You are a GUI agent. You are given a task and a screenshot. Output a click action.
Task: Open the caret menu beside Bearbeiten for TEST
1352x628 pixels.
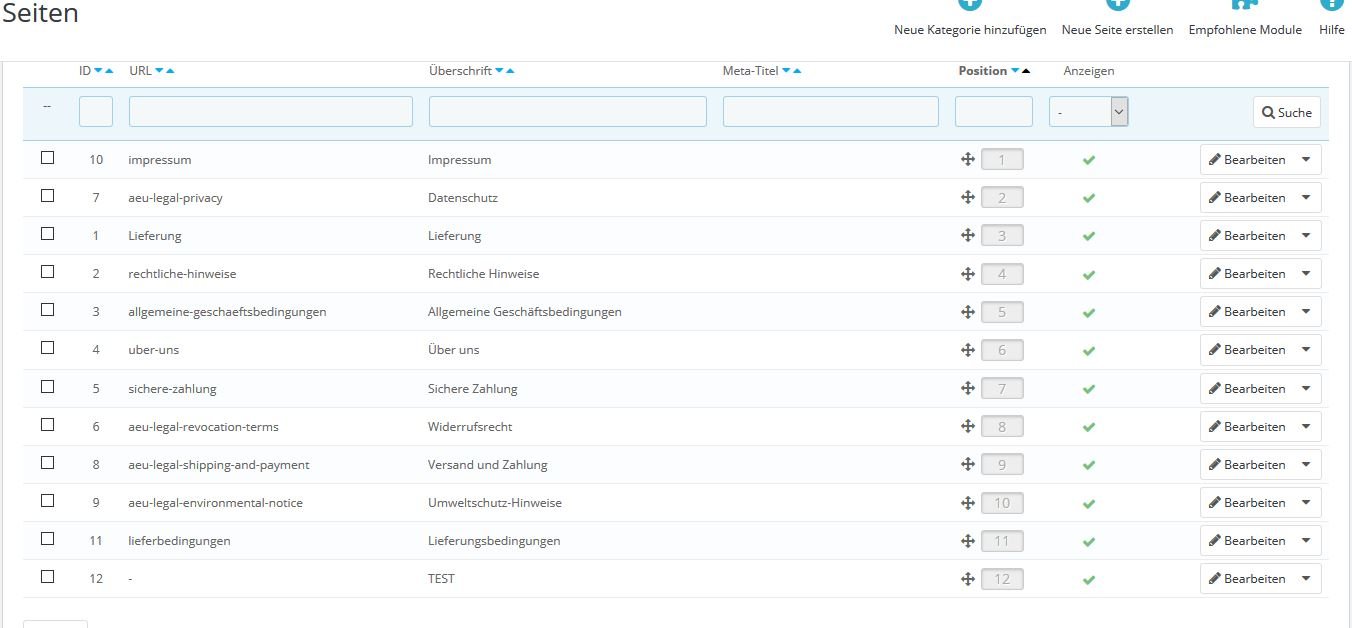click(x=1306, y=579)
